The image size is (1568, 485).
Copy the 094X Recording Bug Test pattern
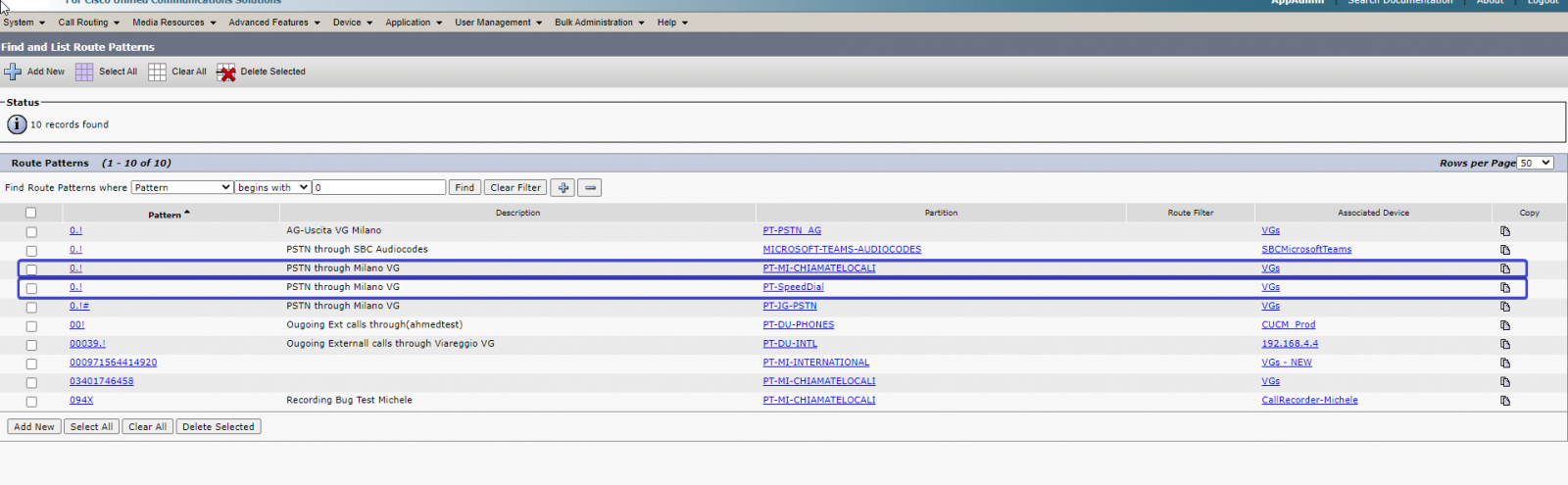[1504, 401]
